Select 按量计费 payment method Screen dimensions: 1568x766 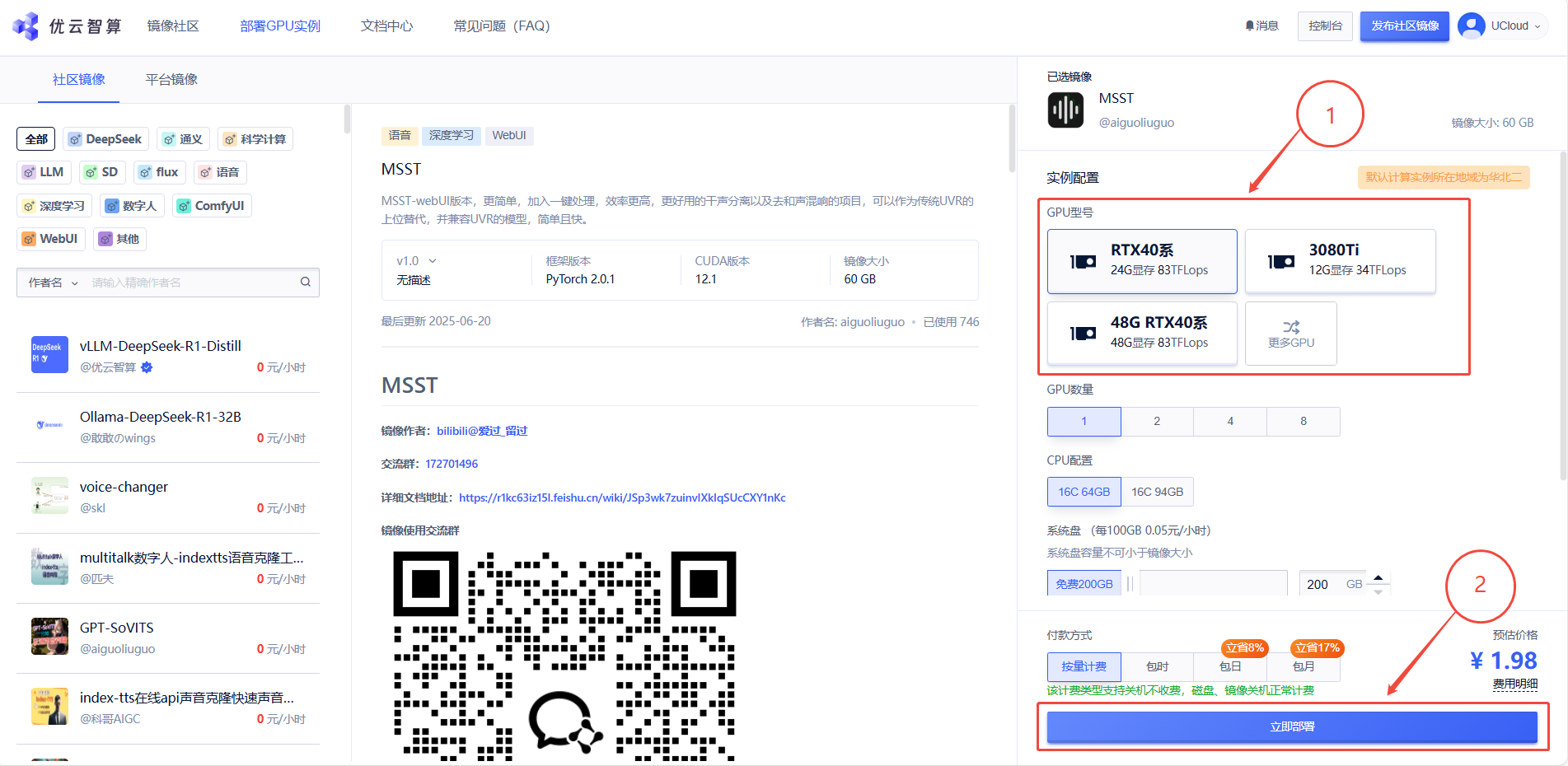pos(1084,666)
